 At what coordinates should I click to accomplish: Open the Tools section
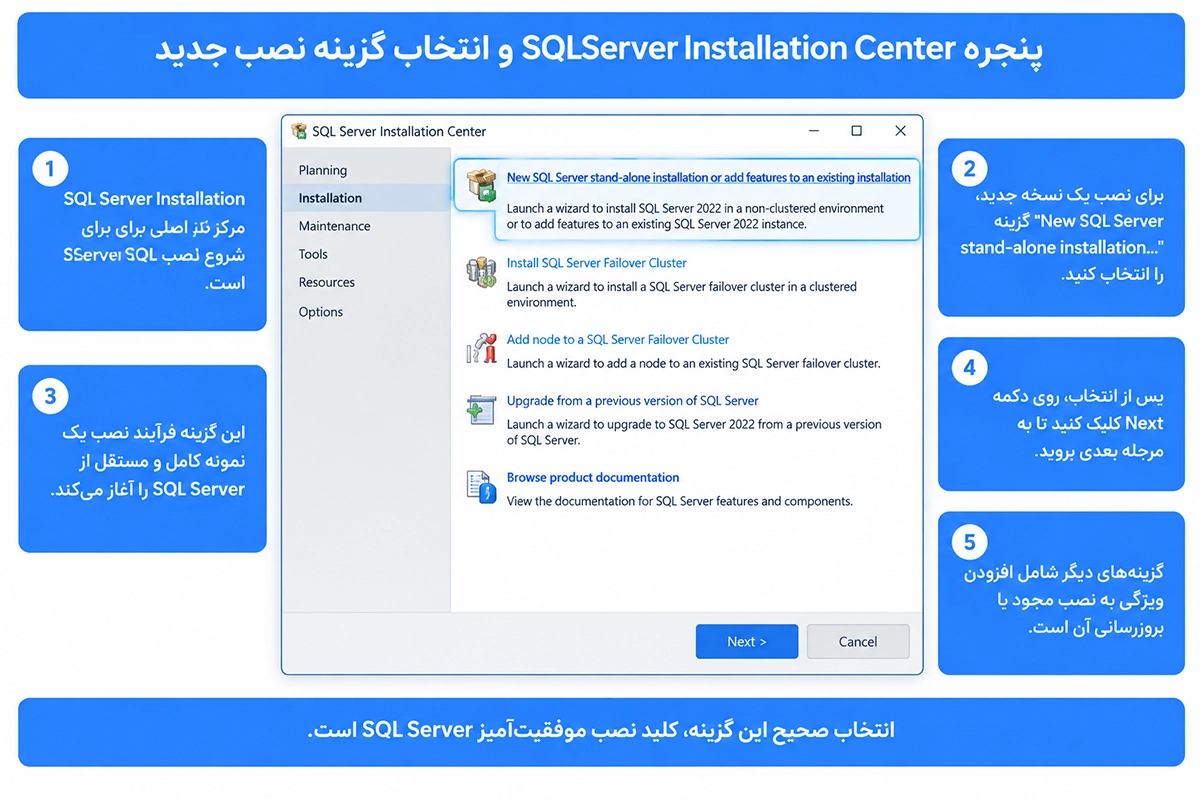coord(313,254)
